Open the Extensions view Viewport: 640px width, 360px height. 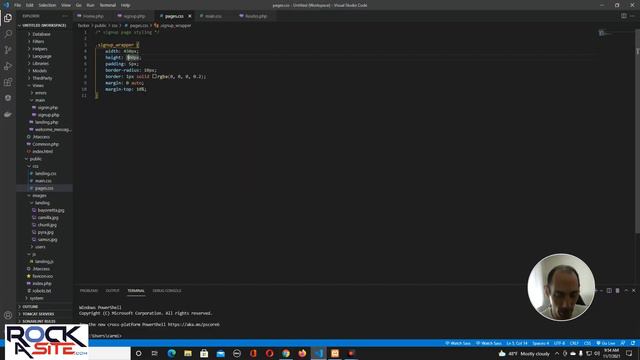[8, 82]
